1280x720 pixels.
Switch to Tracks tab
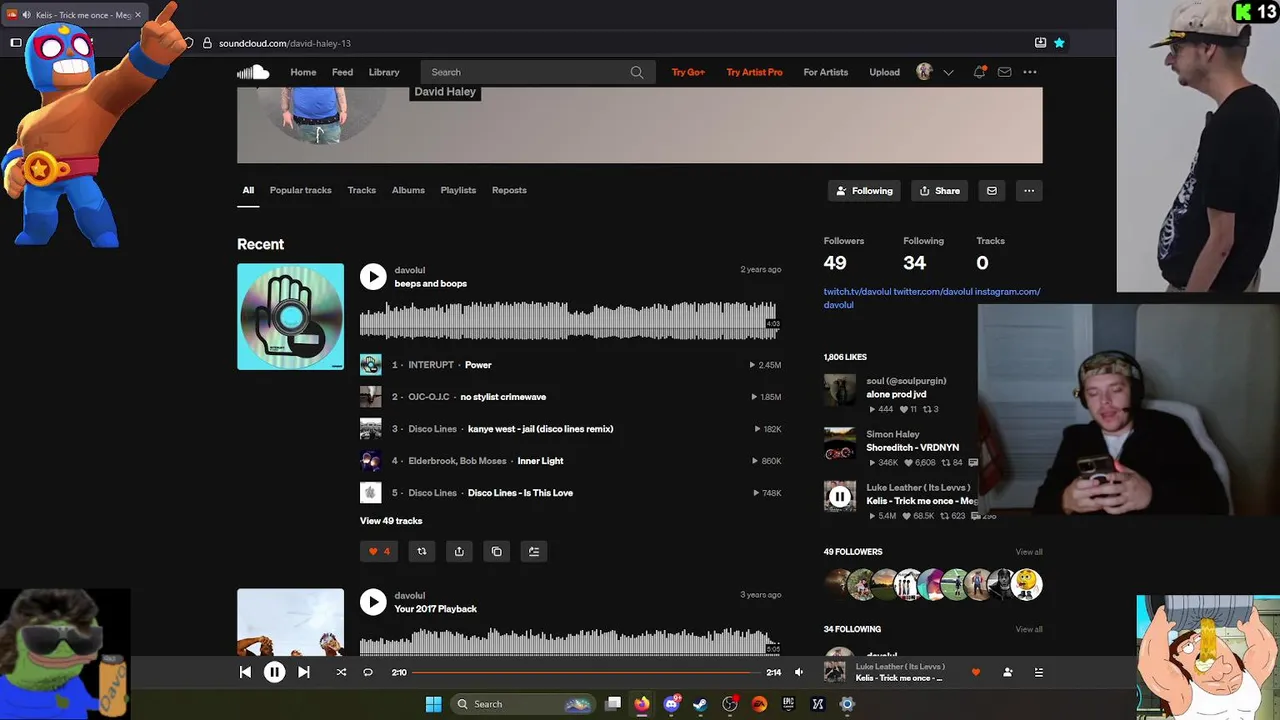click(362, 190)
